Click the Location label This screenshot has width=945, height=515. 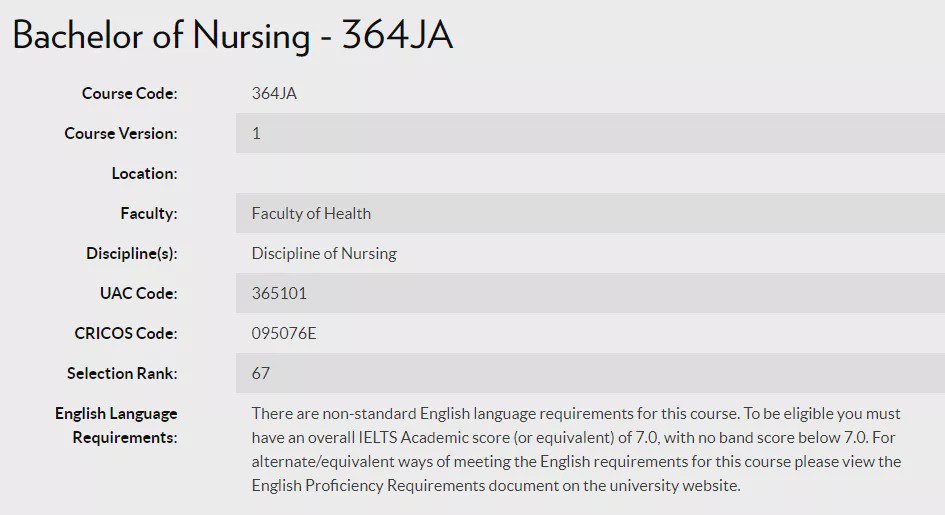tap(144, 173)
